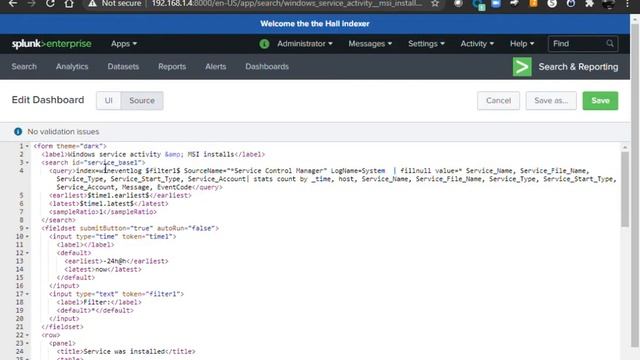
Task: Collapse the time input on line 10
Action: (x=27, y=236)
